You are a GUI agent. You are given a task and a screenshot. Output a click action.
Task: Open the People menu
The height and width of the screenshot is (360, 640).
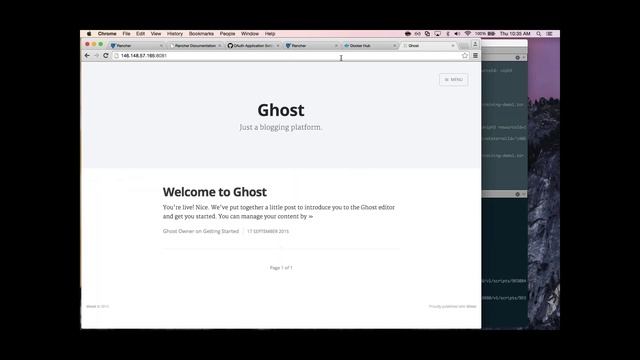[227, 34]
